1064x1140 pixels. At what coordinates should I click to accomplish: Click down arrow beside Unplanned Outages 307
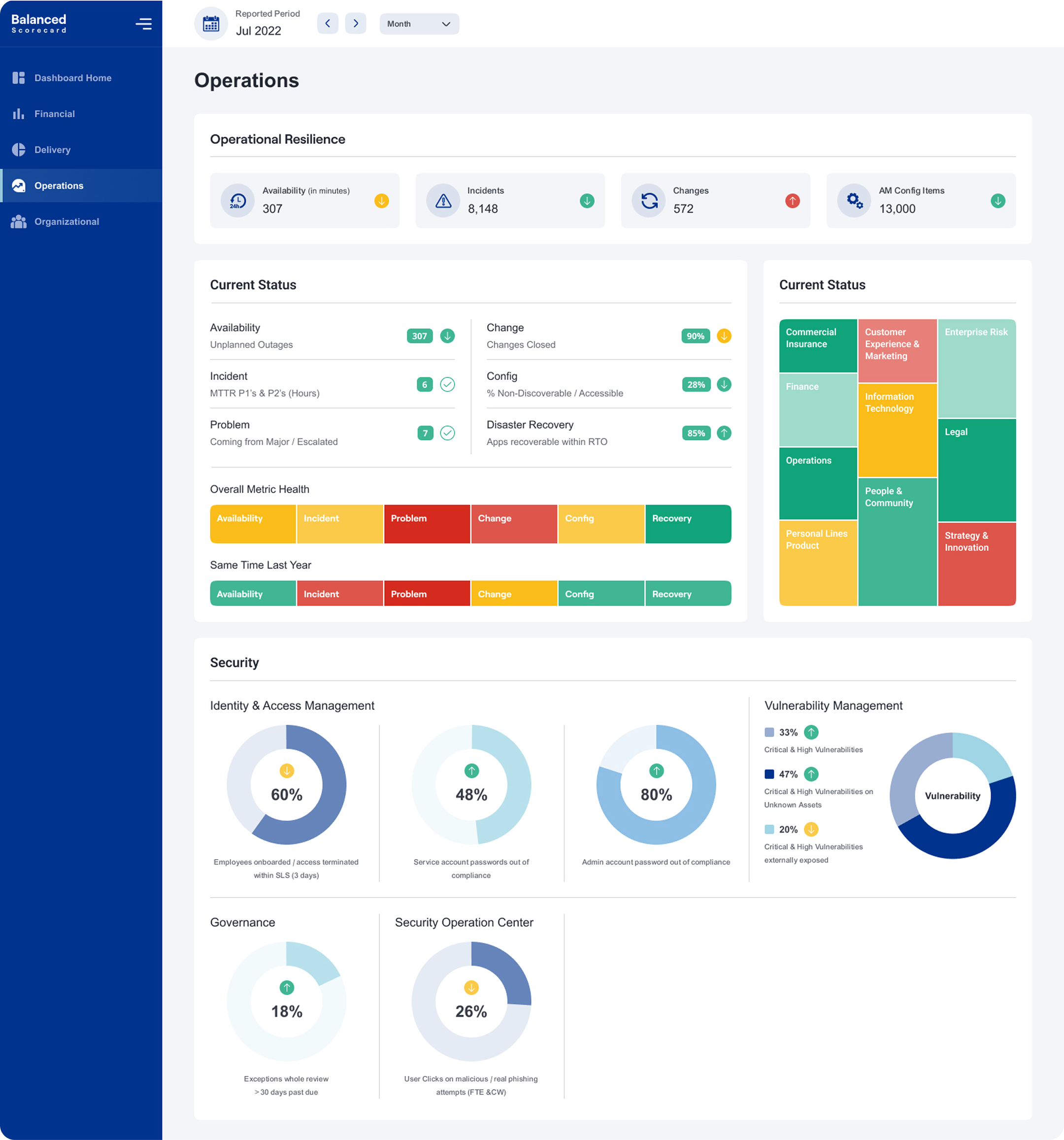point(448,336)
